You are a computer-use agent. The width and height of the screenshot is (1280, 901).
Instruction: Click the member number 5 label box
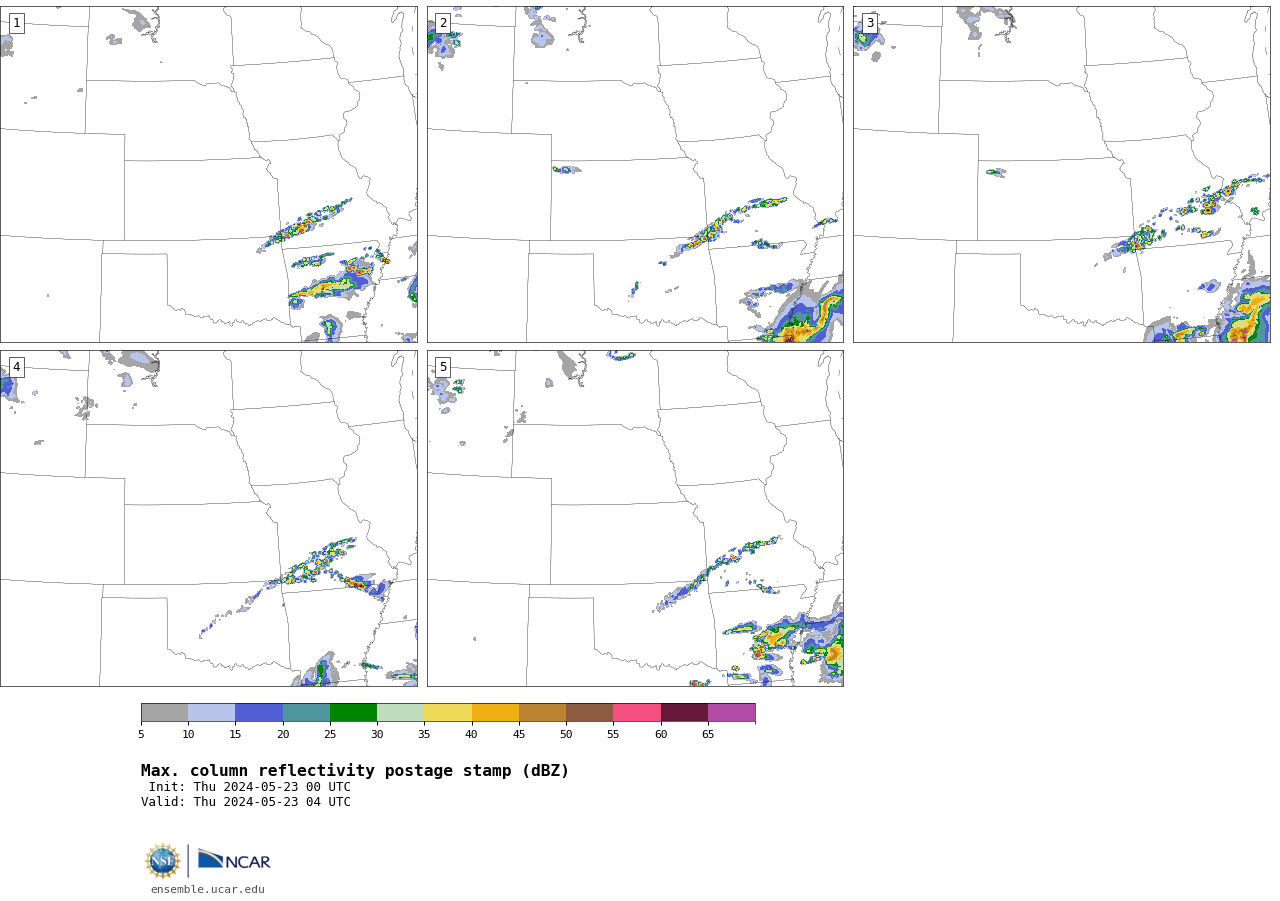[443, 367]
